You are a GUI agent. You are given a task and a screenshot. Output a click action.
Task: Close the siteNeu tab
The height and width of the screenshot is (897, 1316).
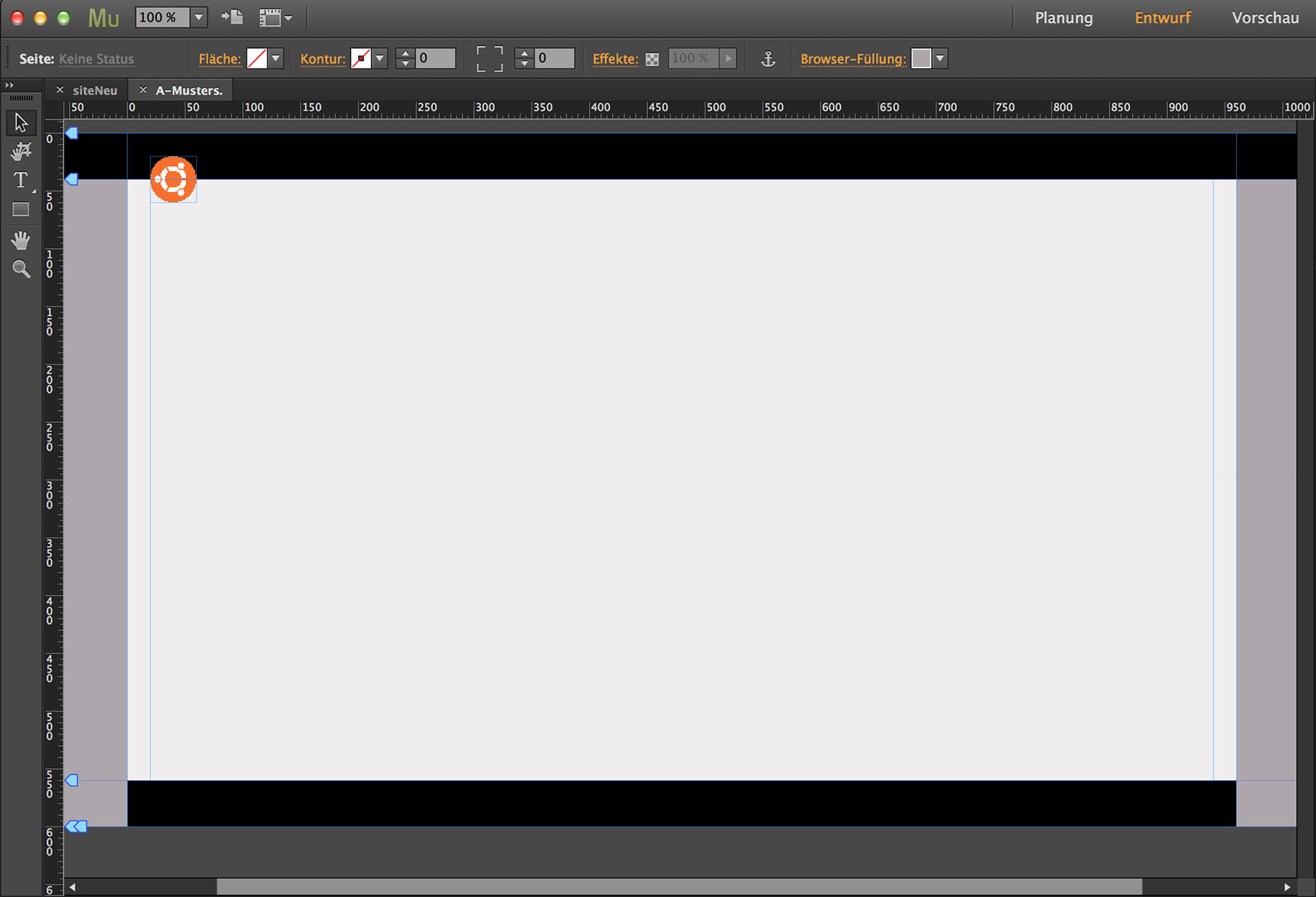tap(60, 90)
